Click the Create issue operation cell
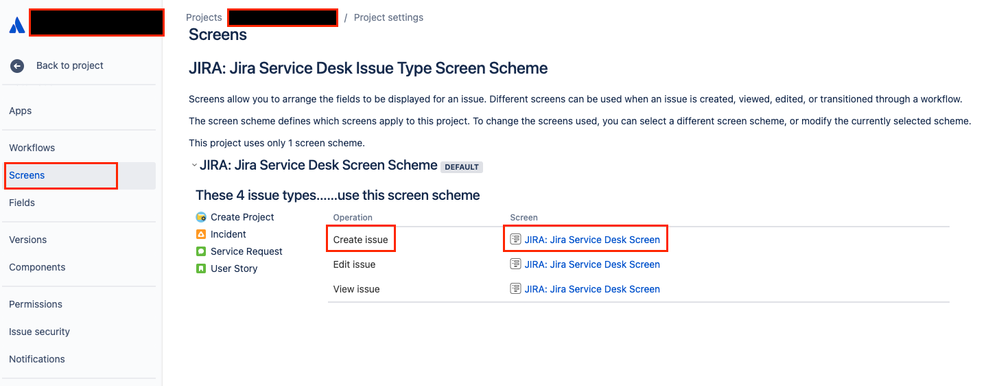 tap(361, 240)
